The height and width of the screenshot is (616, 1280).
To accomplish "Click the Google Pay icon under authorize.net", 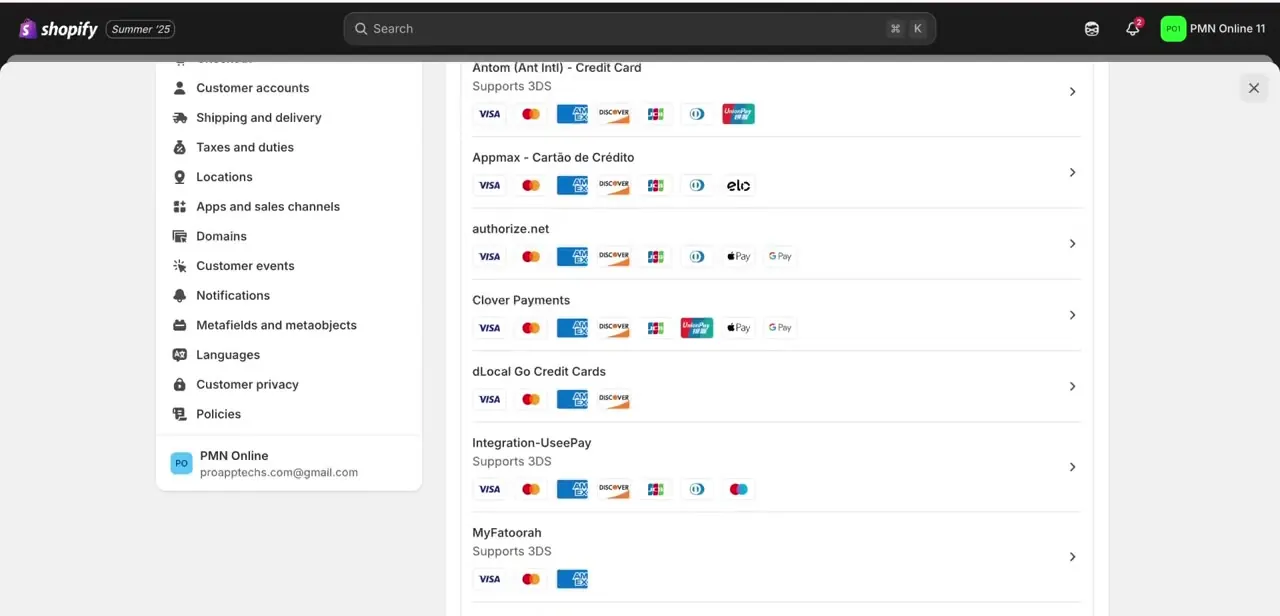I will click(x=780, y=257).
